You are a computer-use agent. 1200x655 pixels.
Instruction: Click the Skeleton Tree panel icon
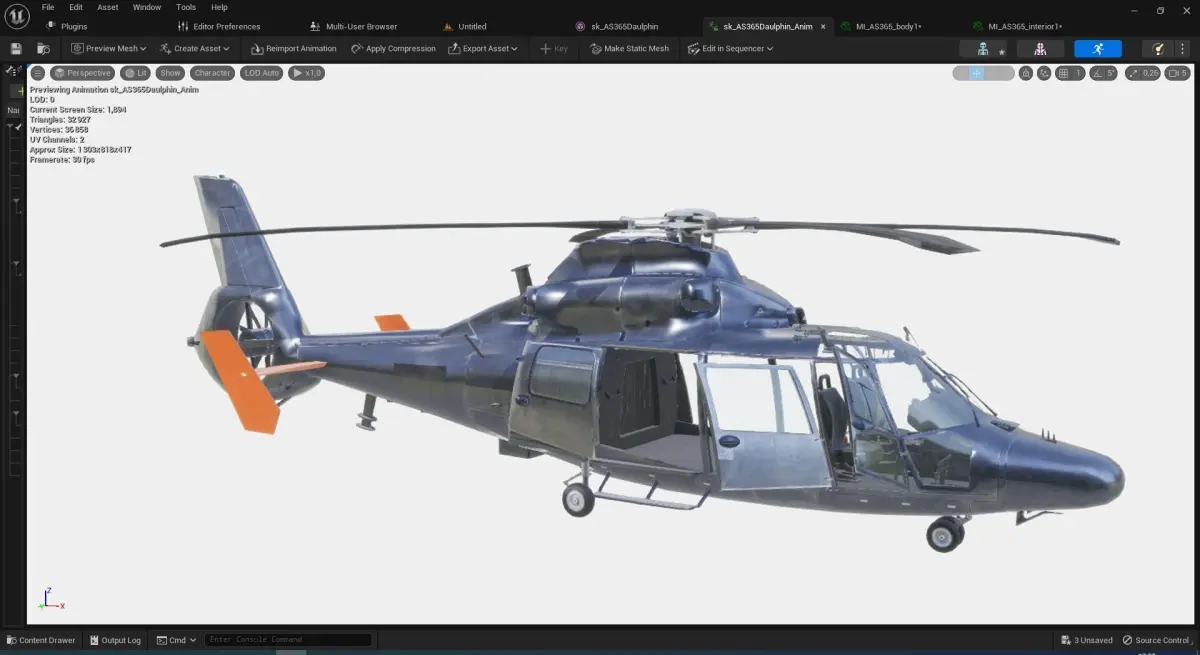click(13, 71)
